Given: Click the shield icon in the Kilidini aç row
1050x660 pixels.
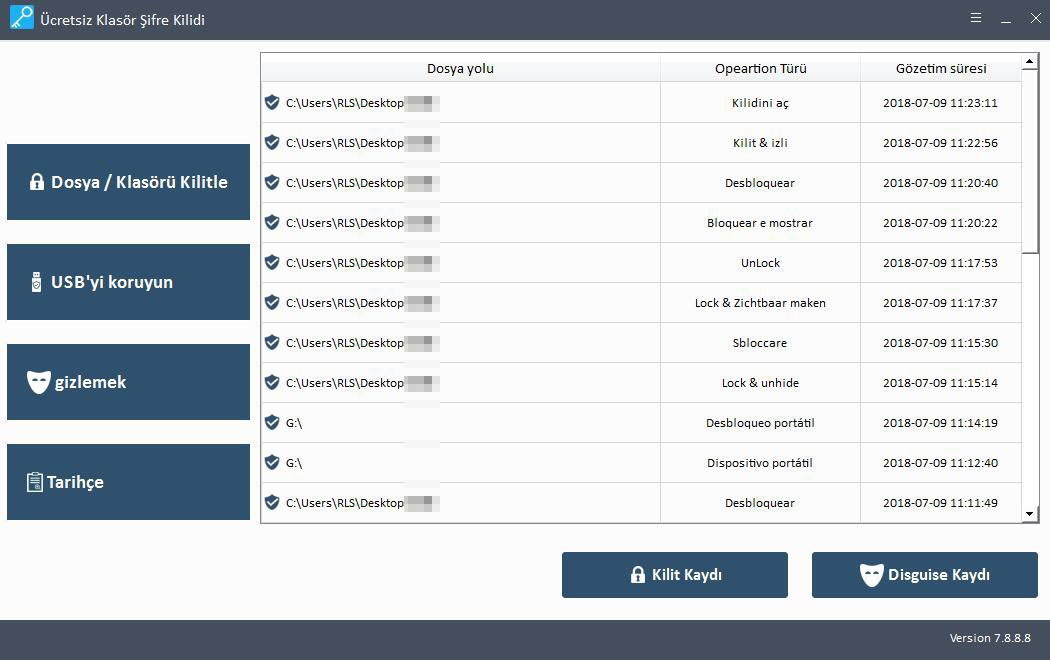Looking at the screenshot, I should click(x=272, y=102).
